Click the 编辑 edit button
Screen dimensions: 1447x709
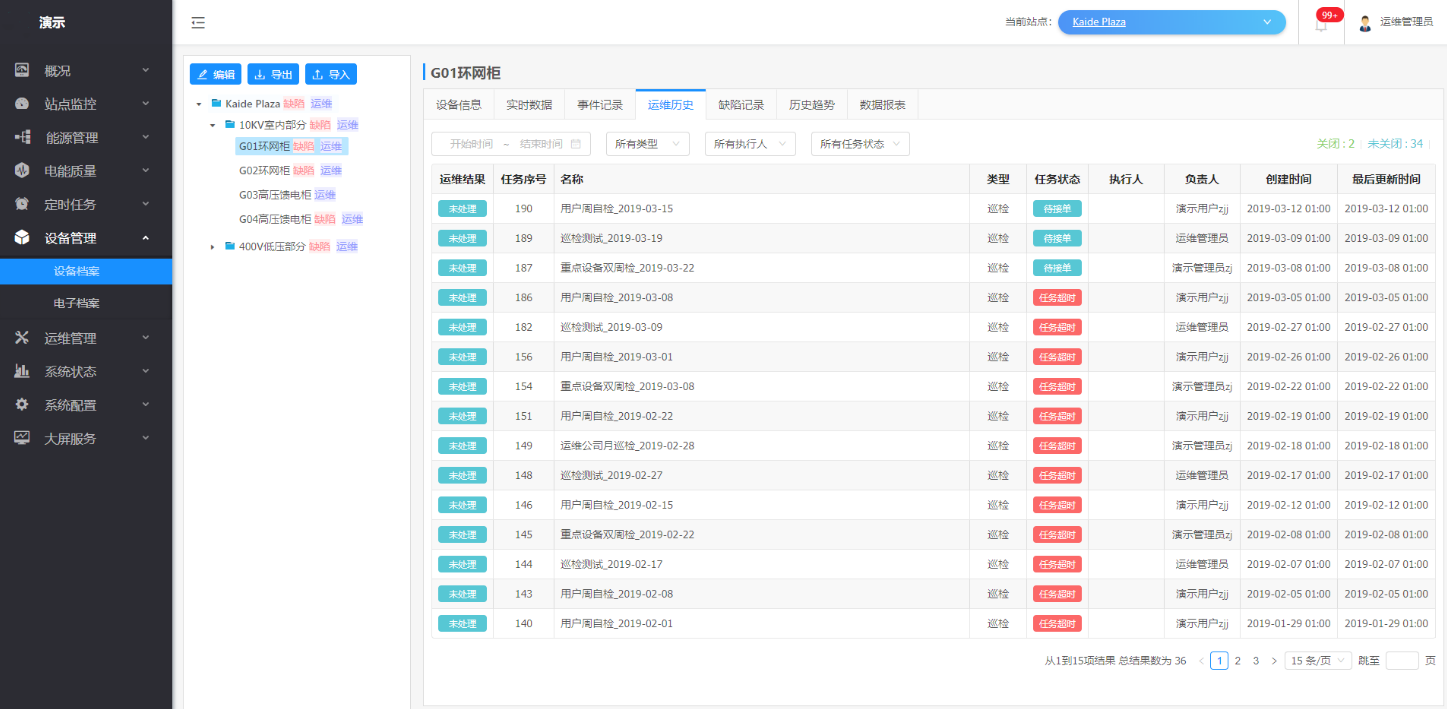pos(215,74)
